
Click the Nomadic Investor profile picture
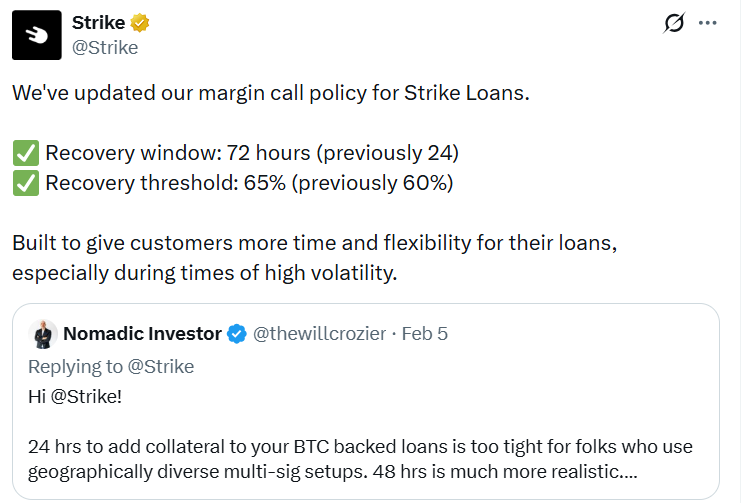43,333
